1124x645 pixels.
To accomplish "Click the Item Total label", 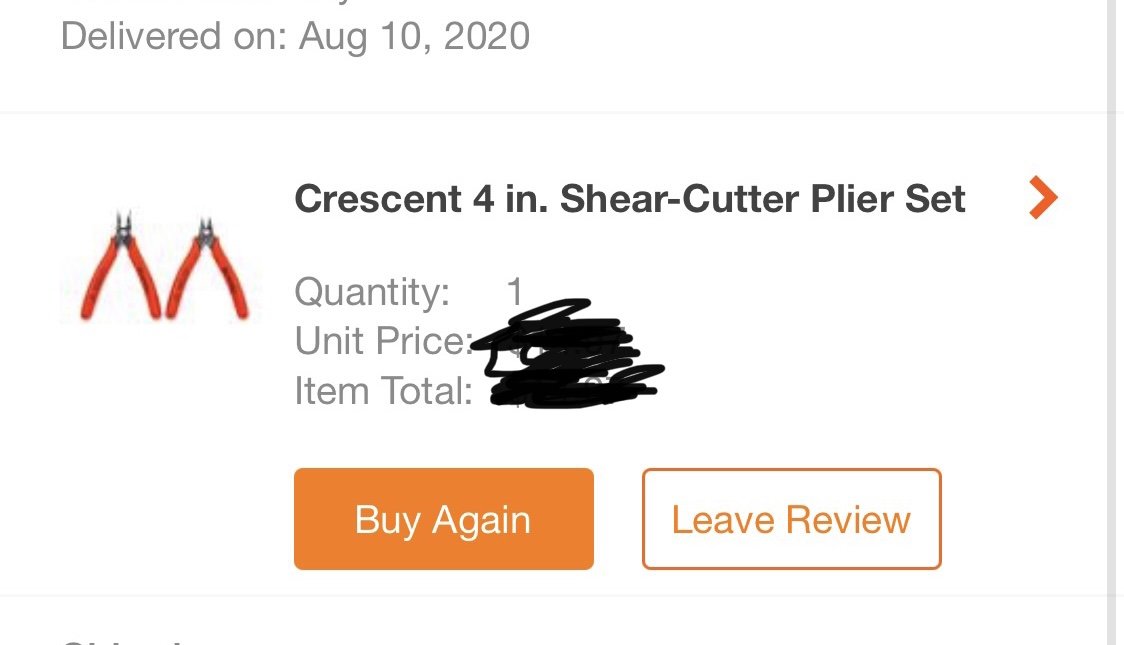I will tap(384, 391).
